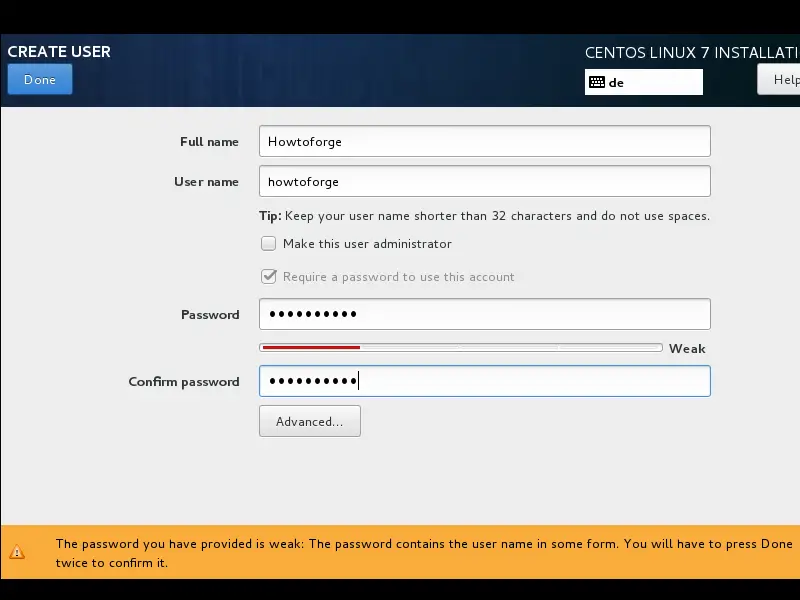Open the Advanced... settings button
This screenshot has height=600, width=800.
pyautogui.click(x=310, y=421)
